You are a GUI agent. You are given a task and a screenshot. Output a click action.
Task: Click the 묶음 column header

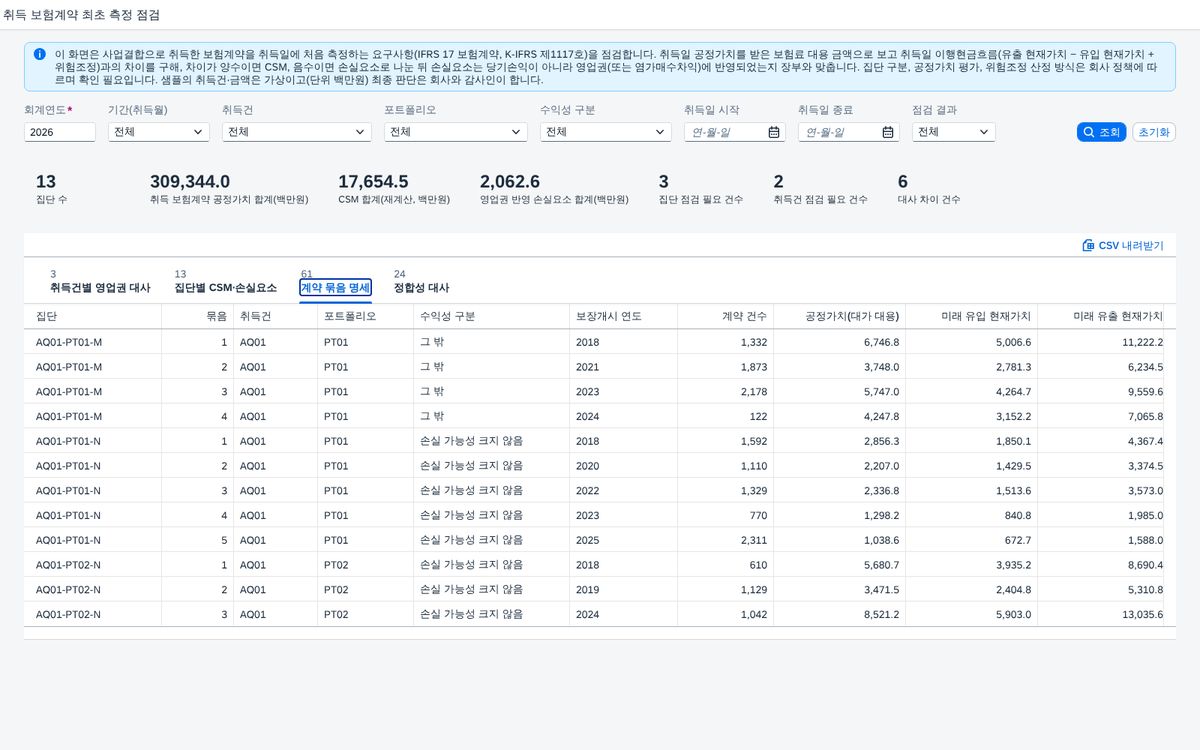tap(198, 316)
